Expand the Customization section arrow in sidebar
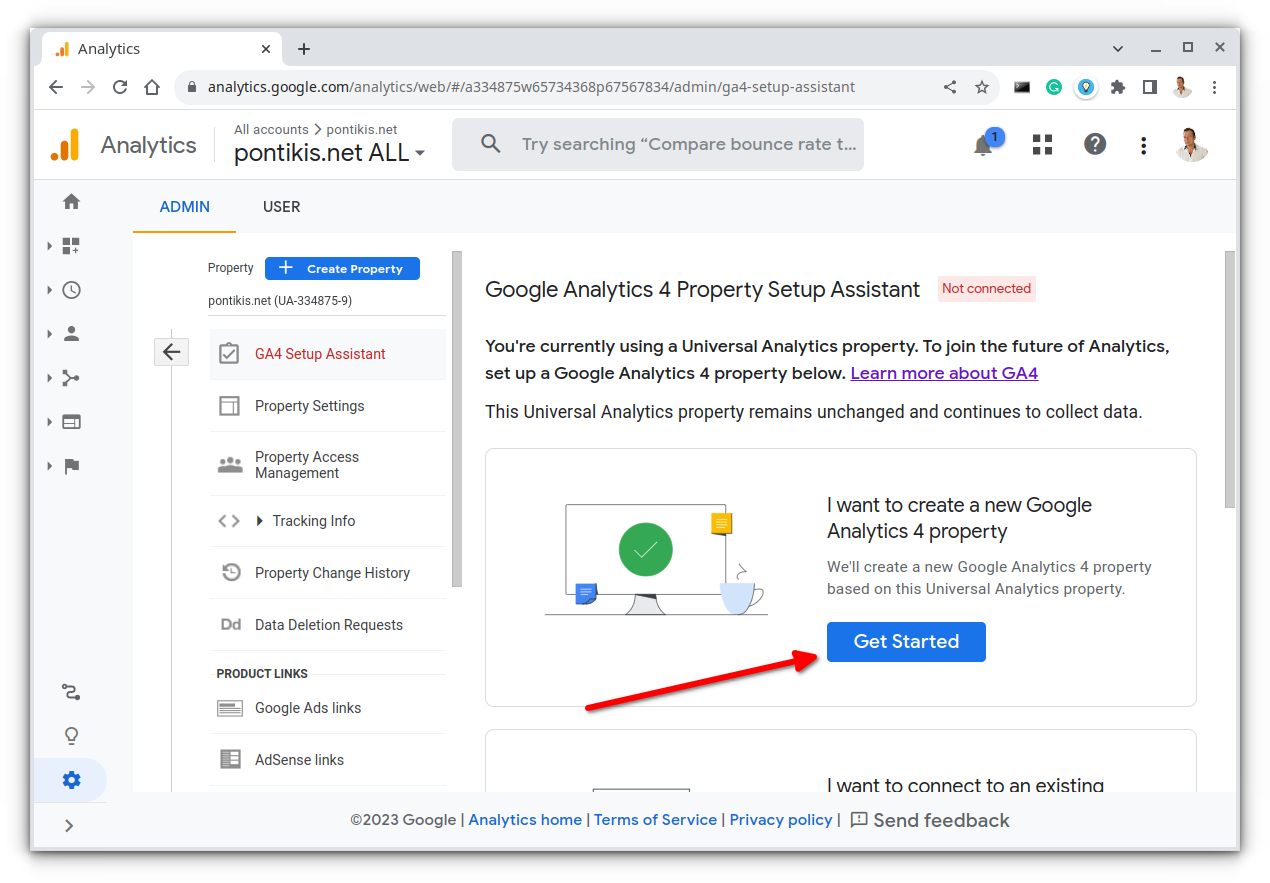1270x883 pixels. 49,246
